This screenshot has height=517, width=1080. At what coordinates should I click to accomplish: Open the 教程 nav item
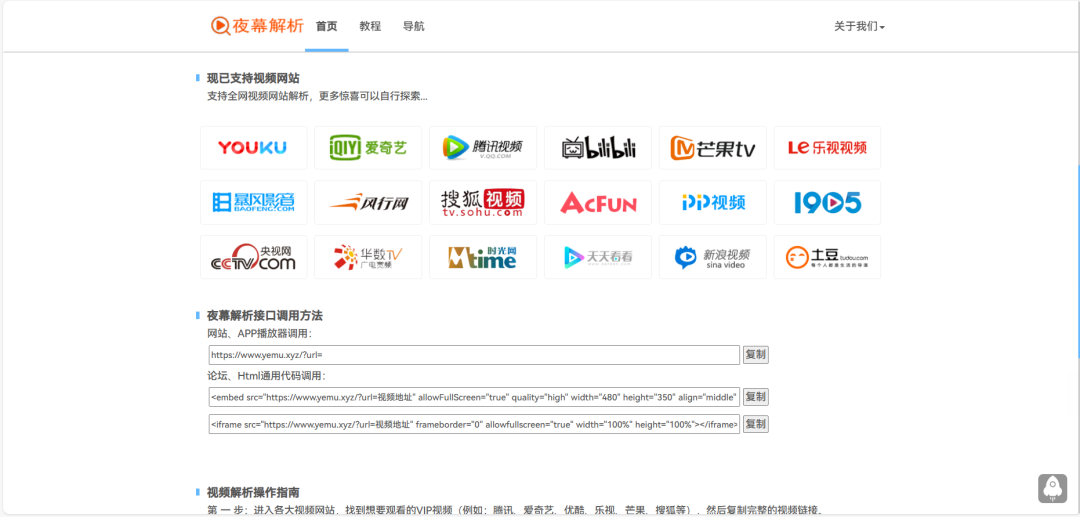[x=370, y=26]
